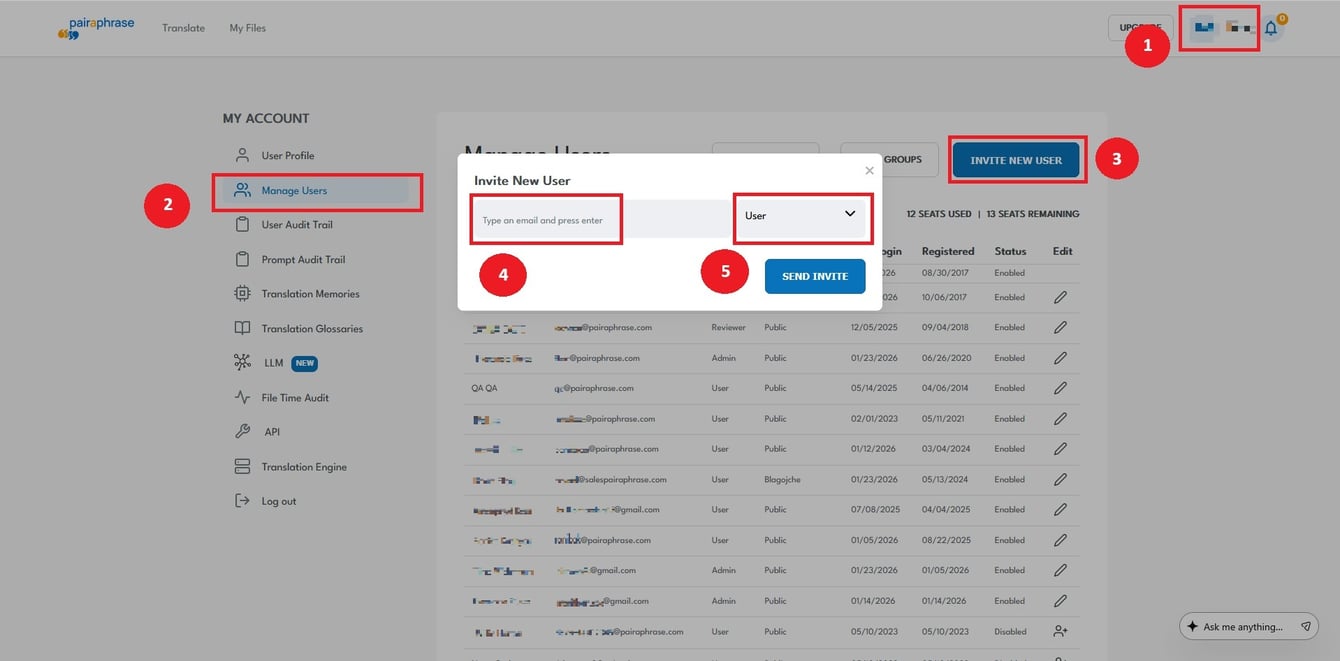This screenshot has width=1340, height=661.
Task: Click the sparkle icon in Ask me anything
Action: tap(1192, 626)
